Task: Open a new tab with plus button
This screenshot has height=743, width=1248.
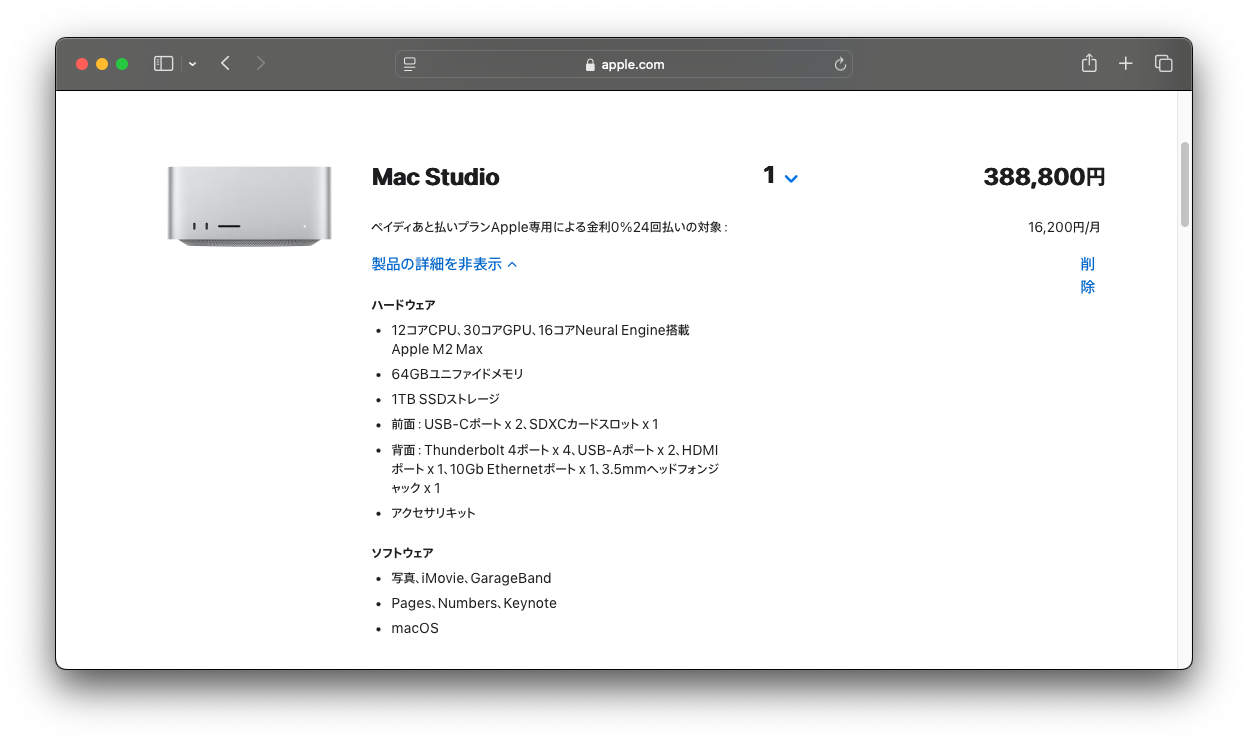Action: (x=1126, y=64)
